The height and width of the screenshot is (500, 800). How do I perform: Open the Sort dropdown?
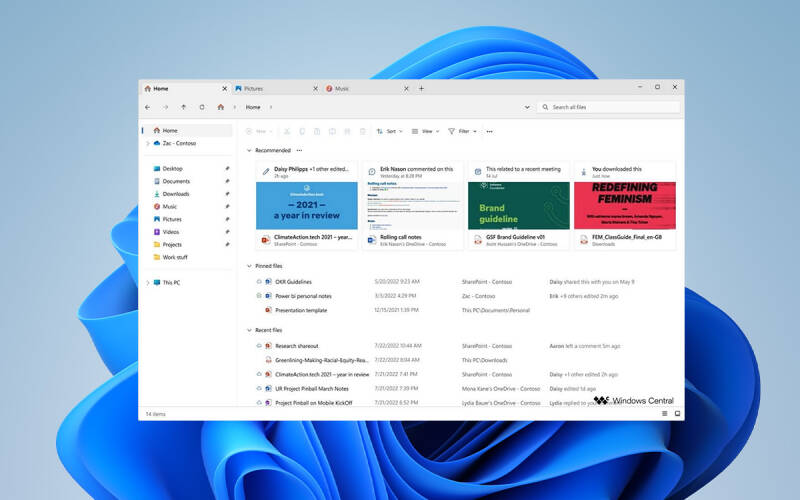click(x=390, y=132)
